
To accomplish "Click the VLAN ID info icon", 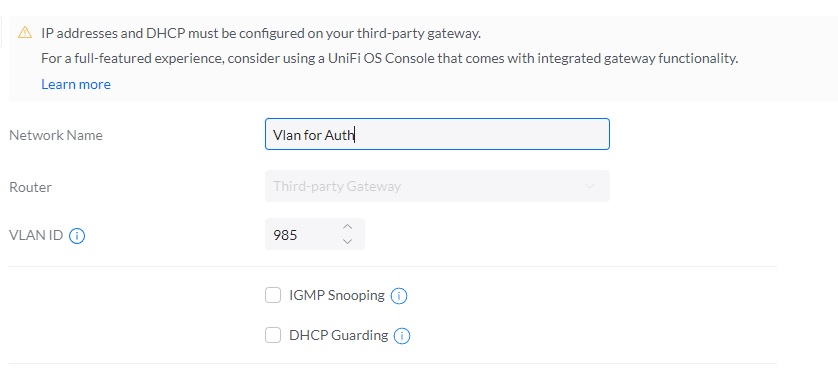I will coord(77,236).
